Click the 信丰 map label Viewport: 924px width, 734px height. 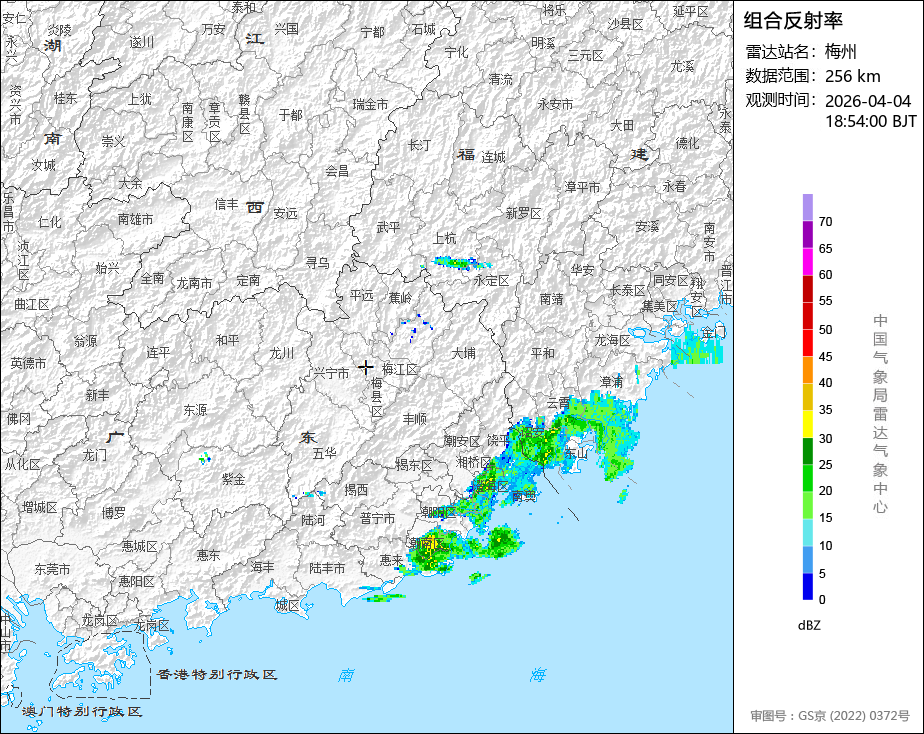tap(226, 204)
